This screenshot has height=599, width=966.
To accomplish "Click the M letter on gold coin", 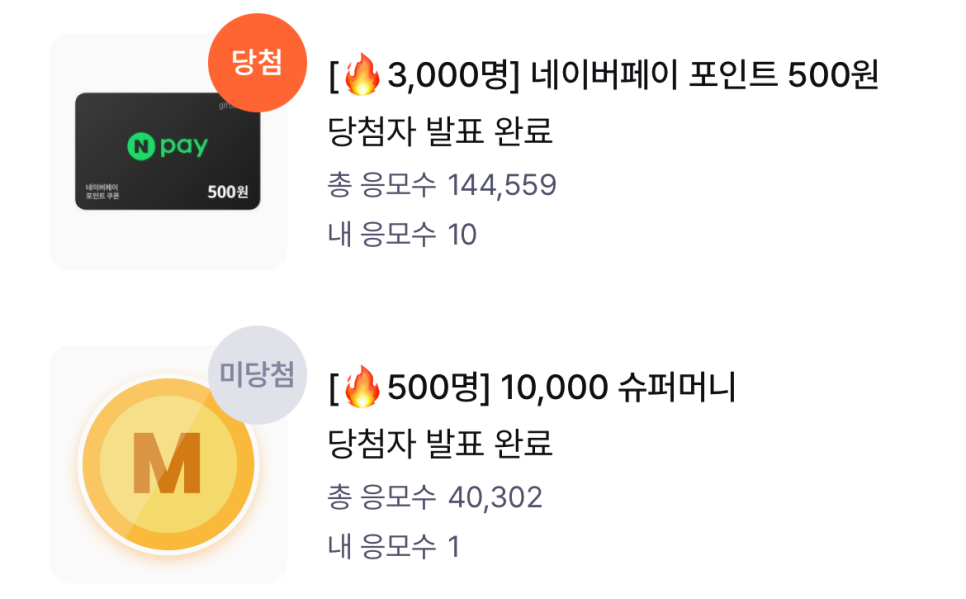I will pos(168,463).
